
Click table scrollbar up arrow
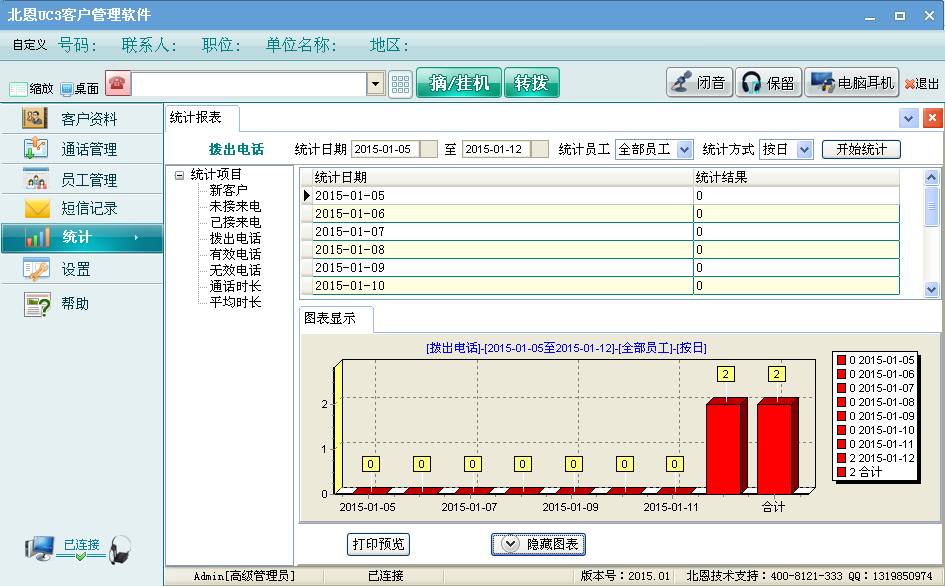coord(931,177)
